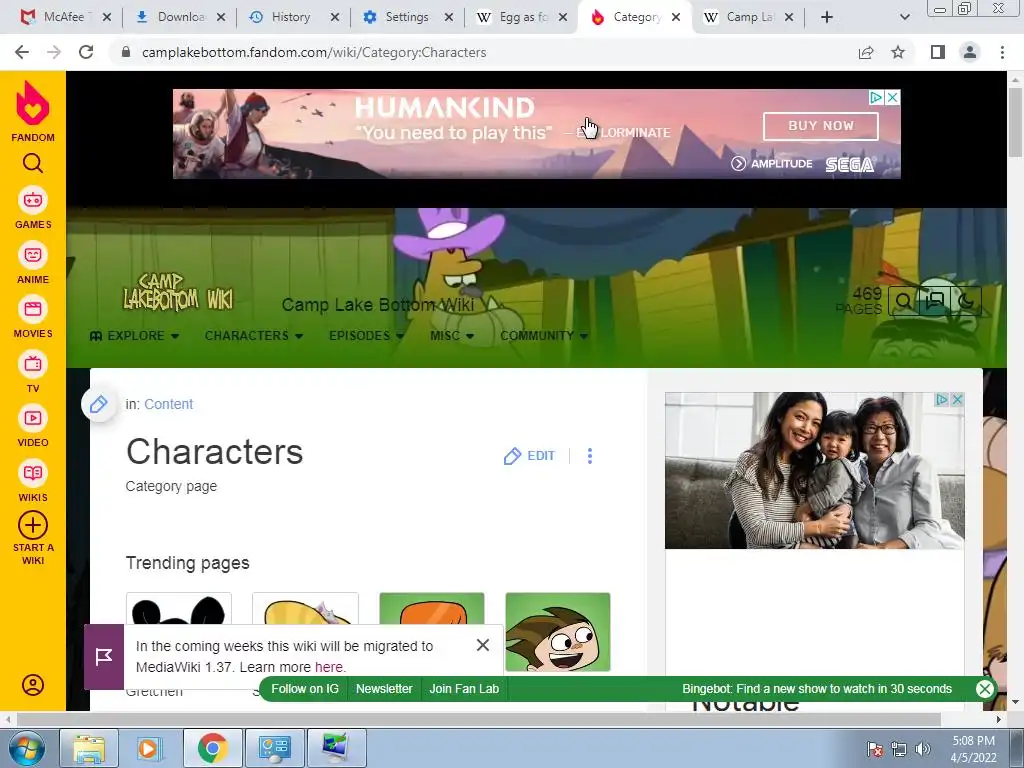
Task: Close the Settings tab
Action: pos(449,18)
